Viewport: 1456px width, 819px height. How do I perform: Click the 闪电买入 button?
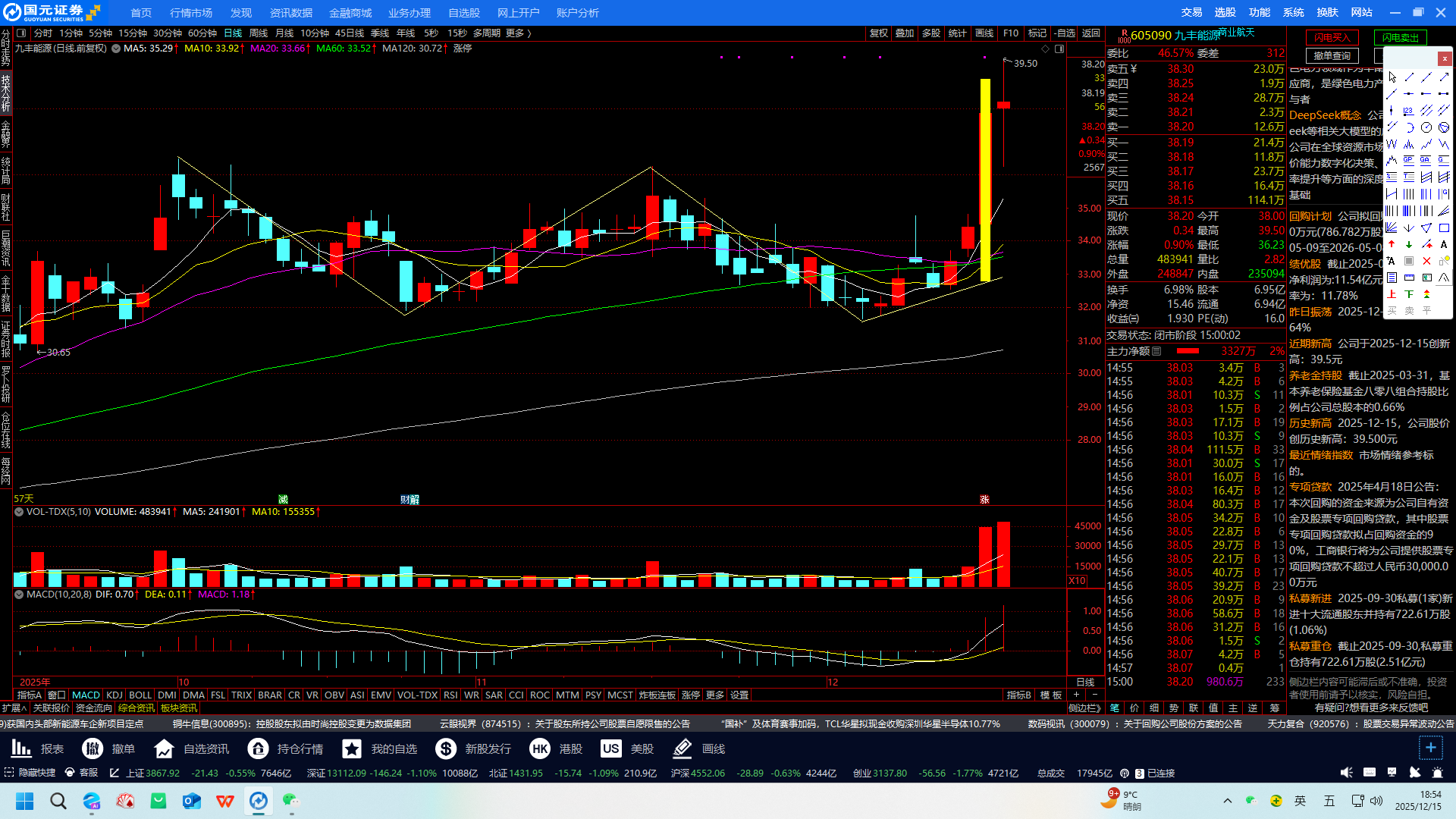click(1332, 37)
